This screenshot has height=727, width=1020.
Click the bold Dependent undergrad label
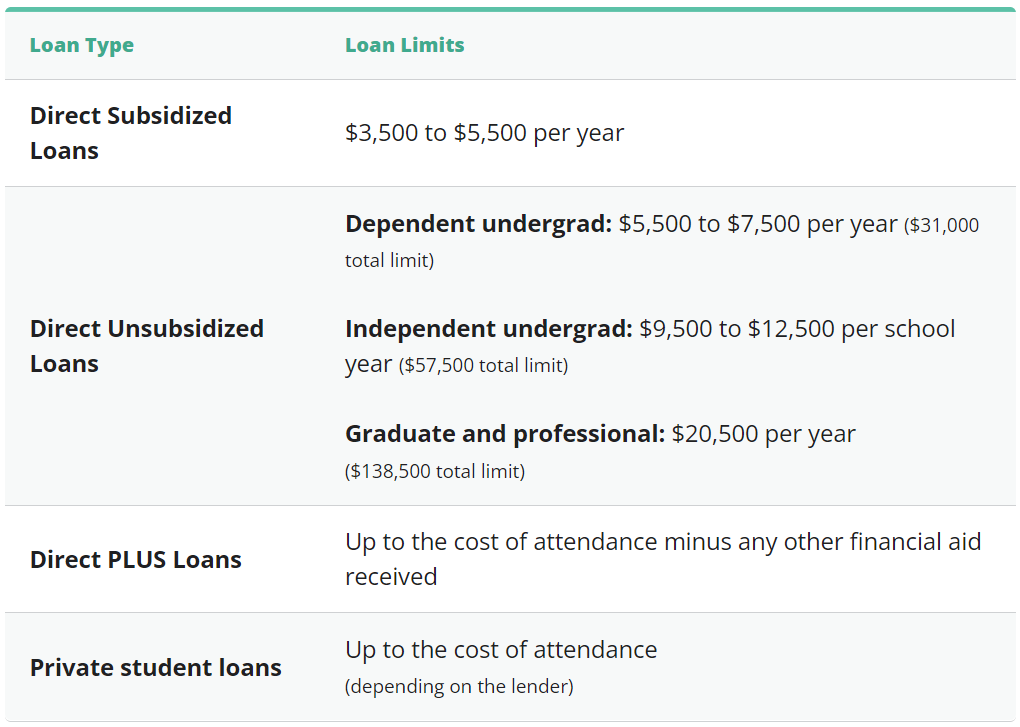(478, 224)
